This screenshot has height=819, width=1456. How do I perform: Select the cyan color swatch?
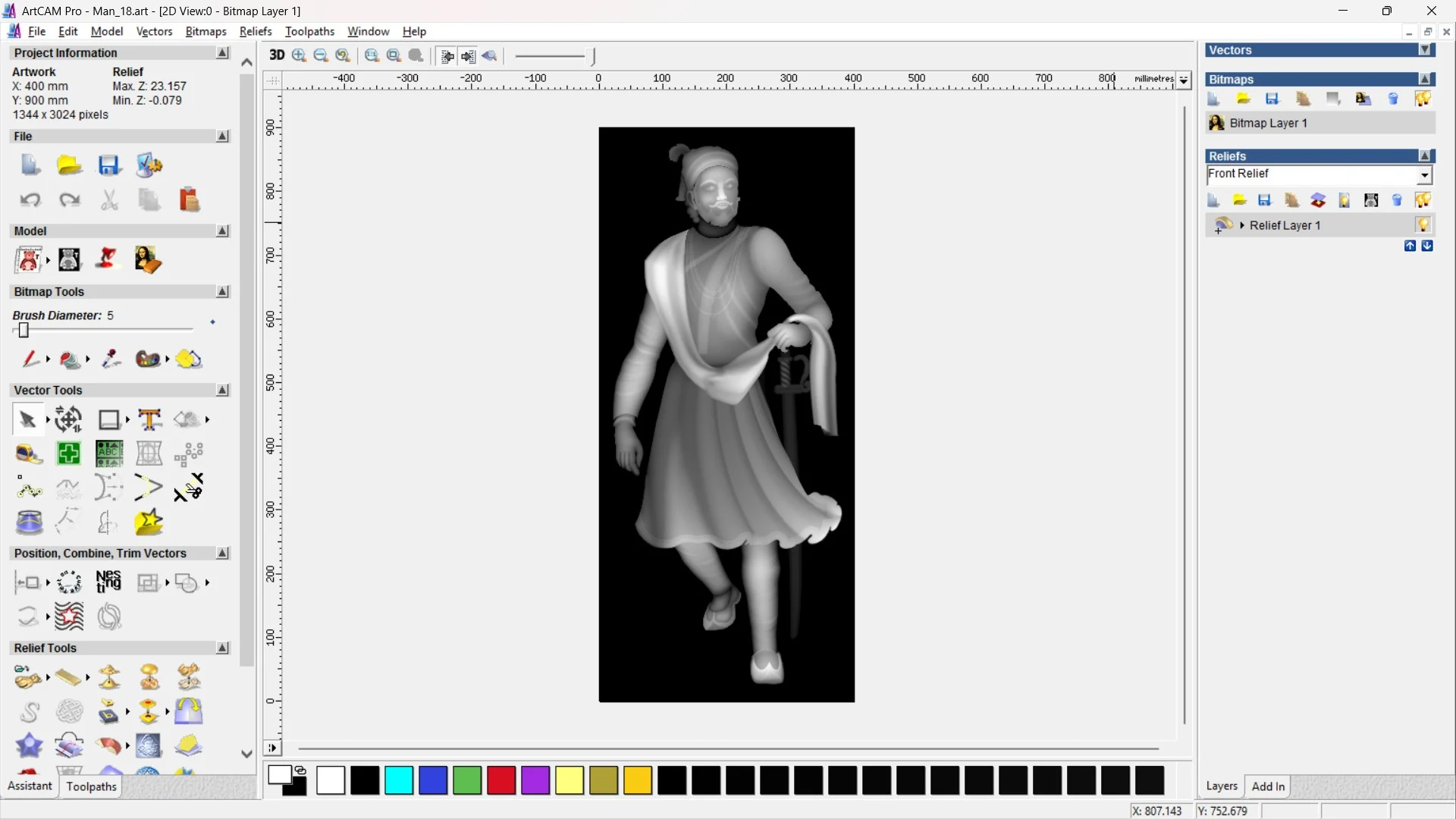click(x=399, y=780)
